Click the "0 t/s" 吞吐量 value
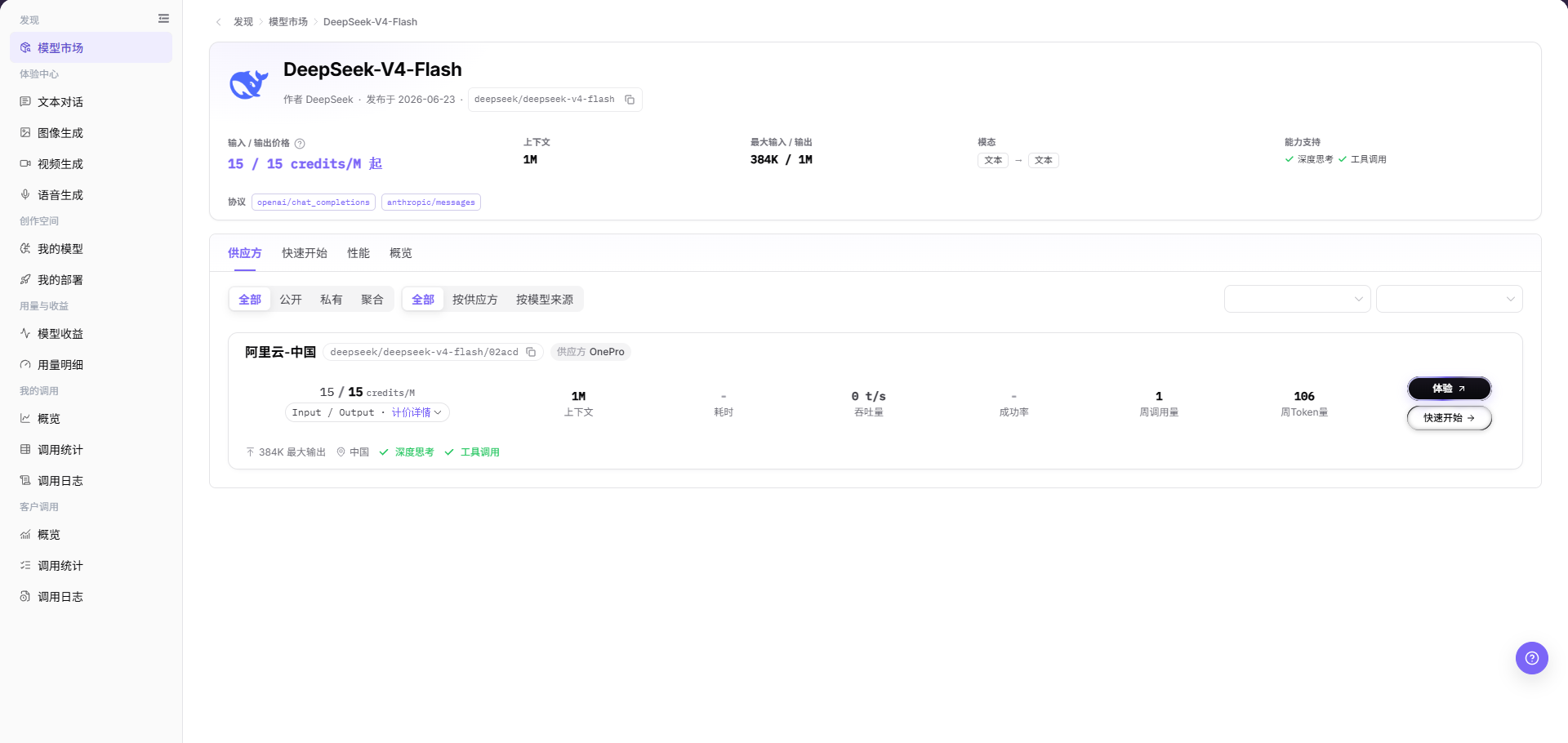Image resolution: width=1568 pixels, height=743 pixels. [869, 396]
